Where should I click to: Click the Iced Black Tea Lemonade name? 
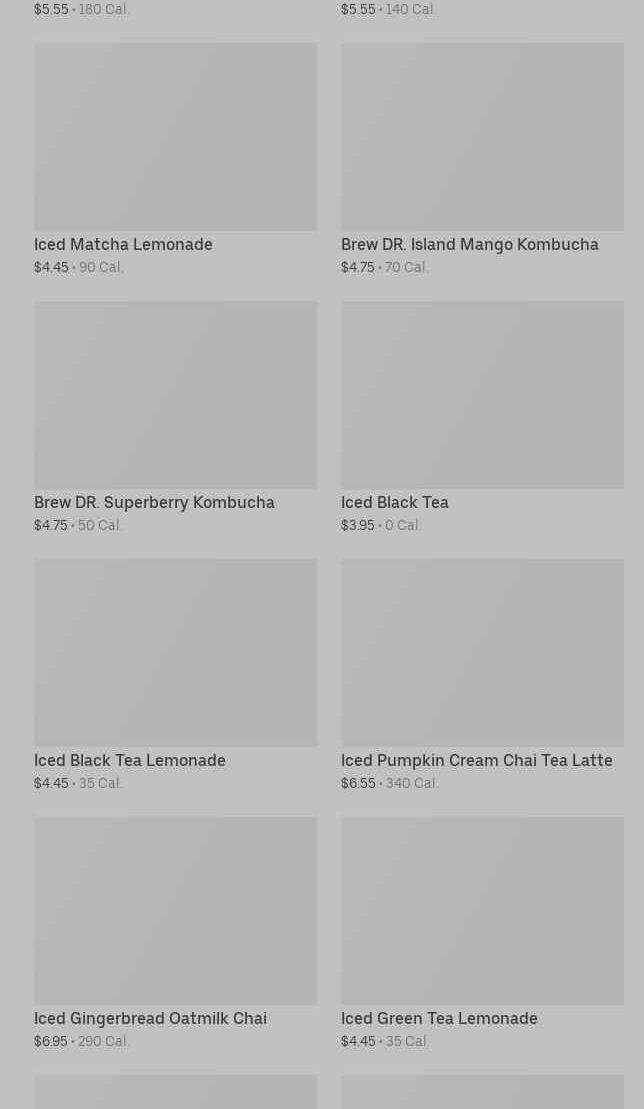click(129, 761)
